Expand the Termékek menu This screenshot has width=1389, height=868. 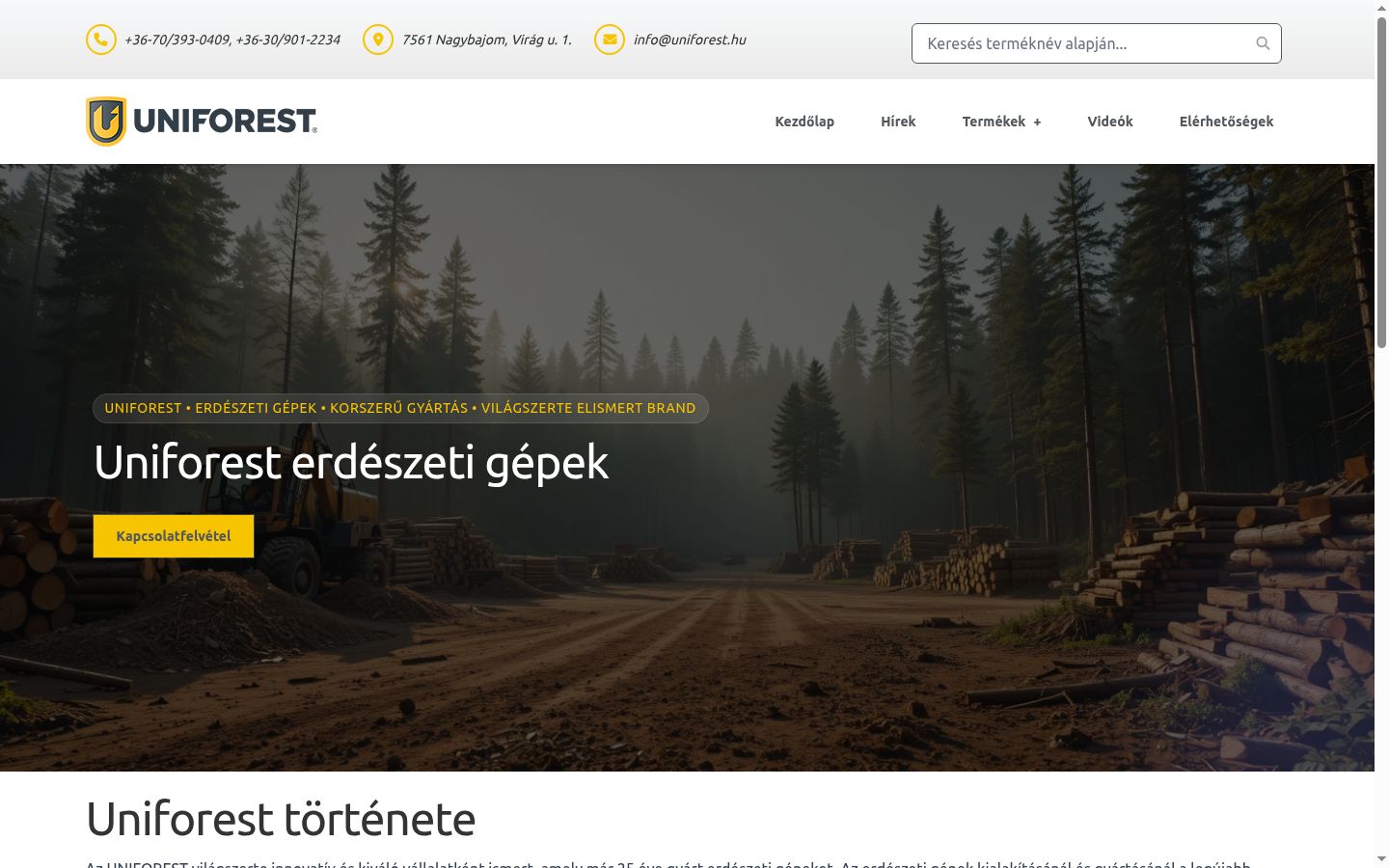click(x=1001, y=122)
